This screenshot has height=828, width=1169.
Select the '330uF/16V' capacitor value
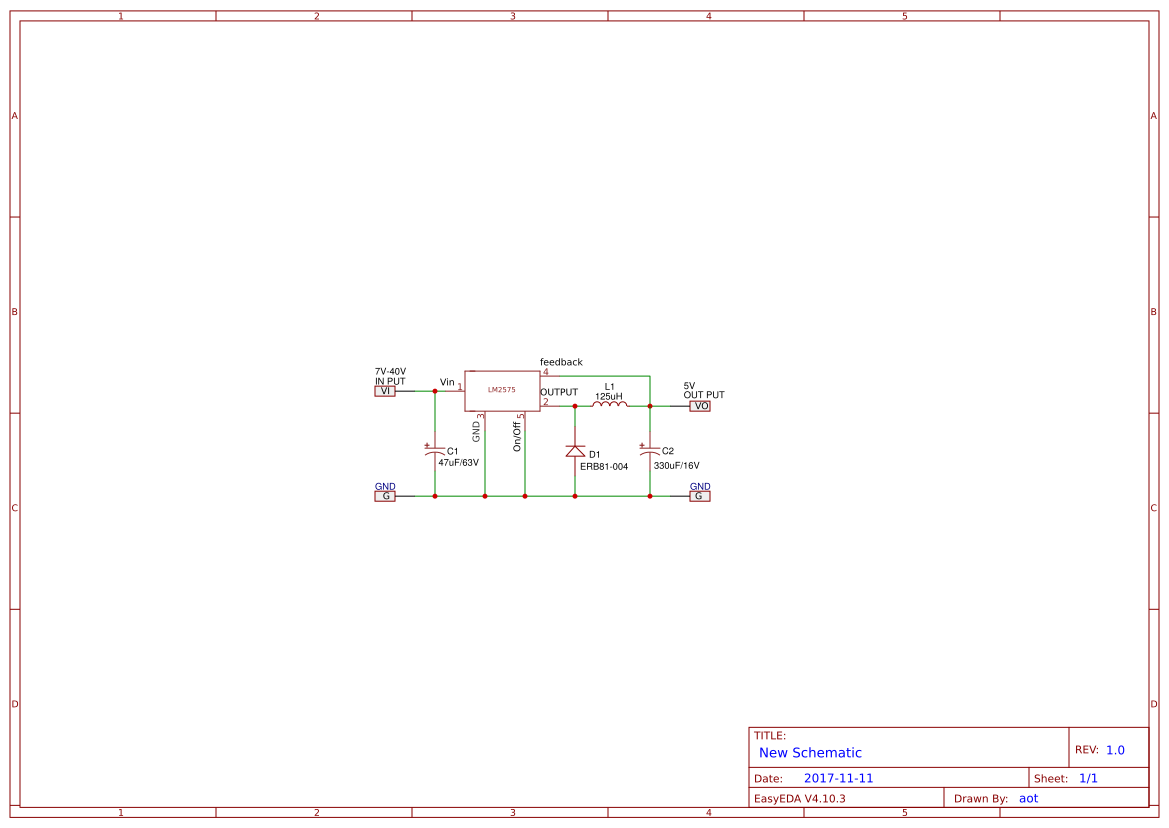tap(677, 466)
